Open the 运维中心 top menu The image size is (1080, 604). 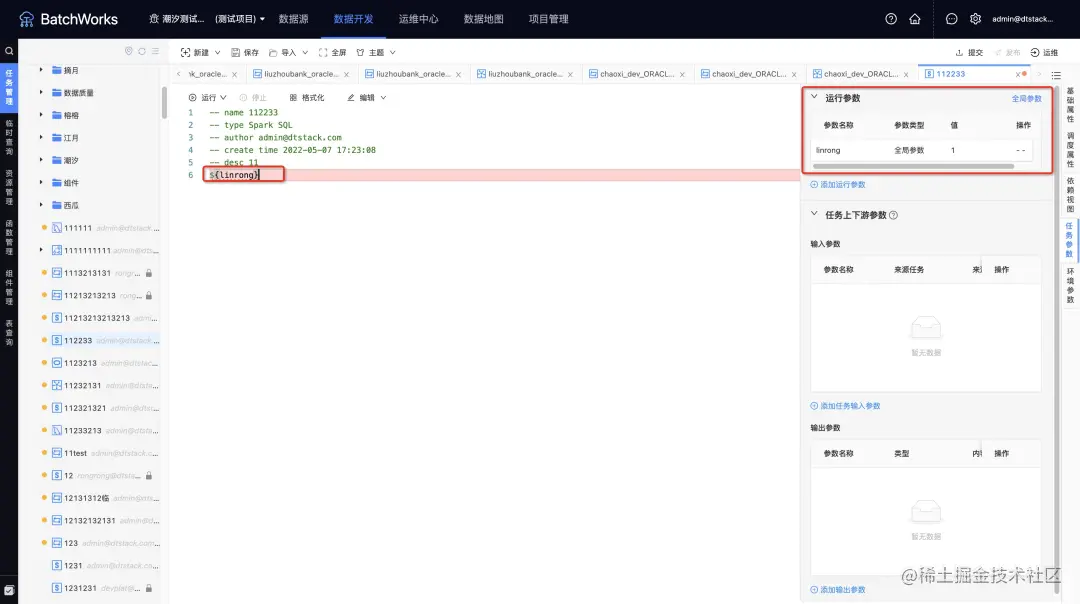coord(418,19)
